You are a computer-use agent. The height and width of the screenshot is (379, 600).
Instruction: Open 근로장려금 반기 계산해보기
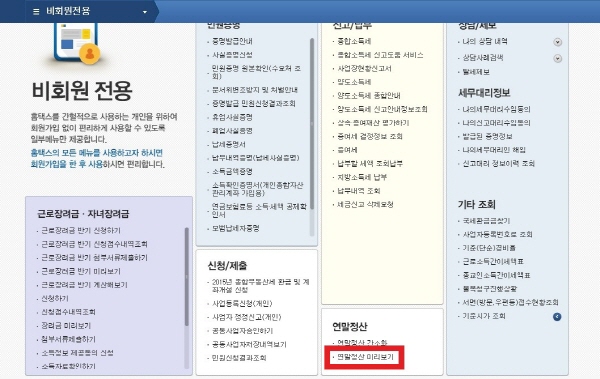pos(84,285)
